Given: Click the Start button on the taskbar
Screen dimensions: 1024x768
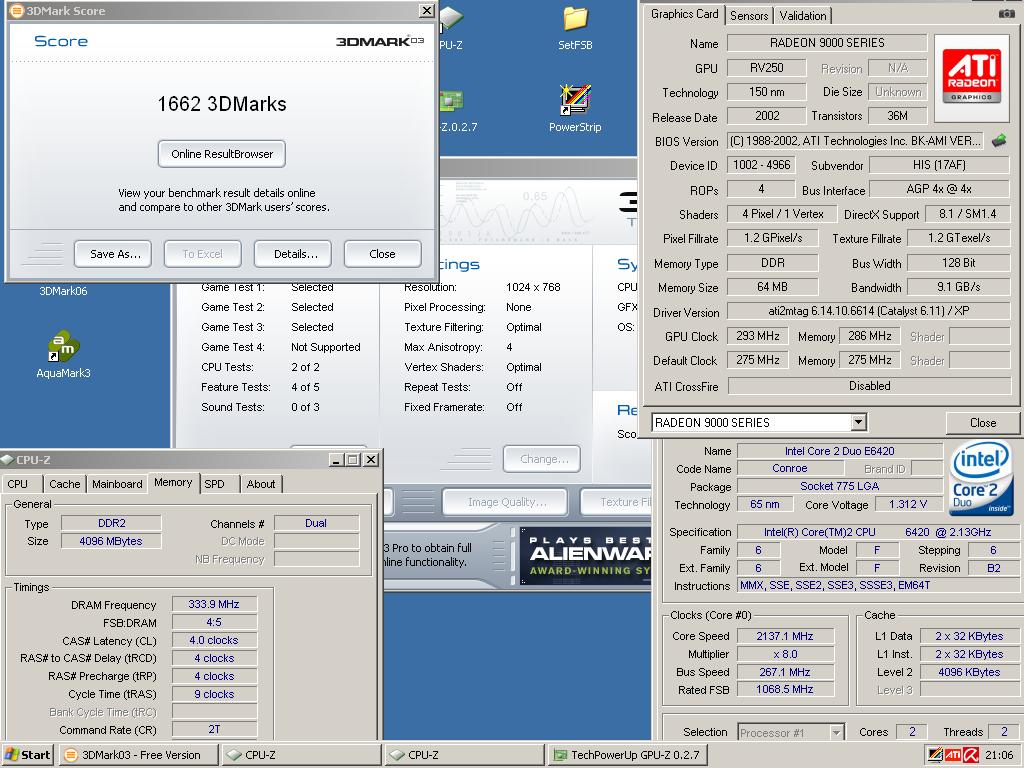Looking at the screenshot, I should pyautogui.click(x=27, y=755).
